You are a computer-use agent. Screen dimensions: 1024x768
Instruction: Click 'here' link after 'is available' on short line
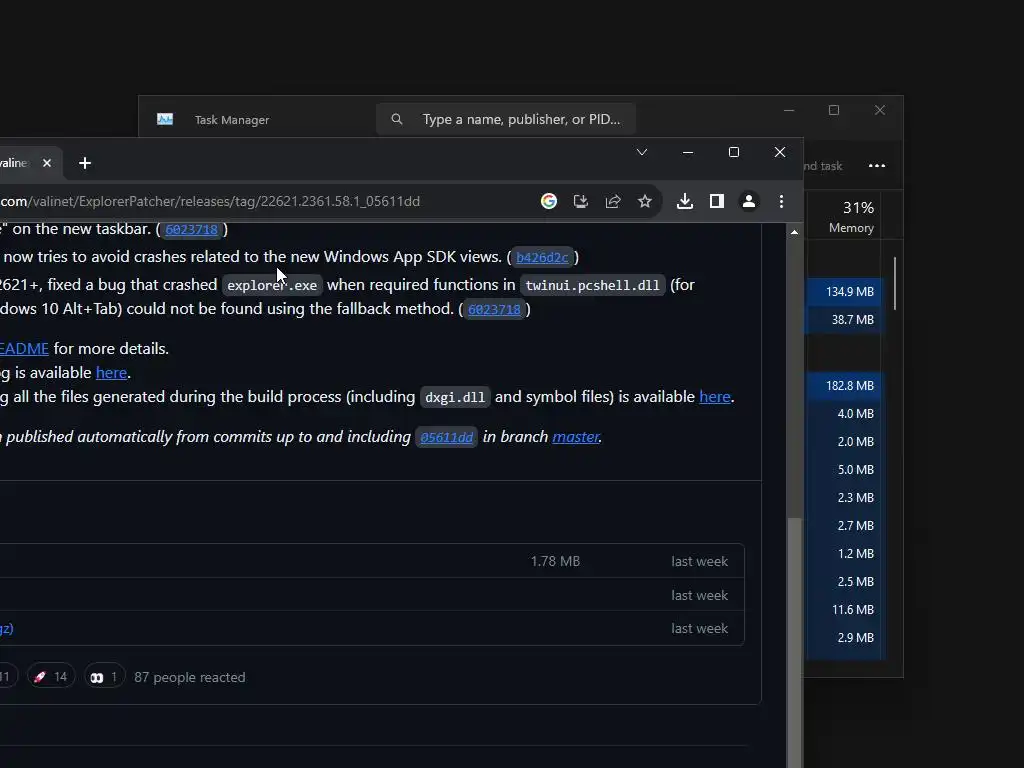point(111,372)
